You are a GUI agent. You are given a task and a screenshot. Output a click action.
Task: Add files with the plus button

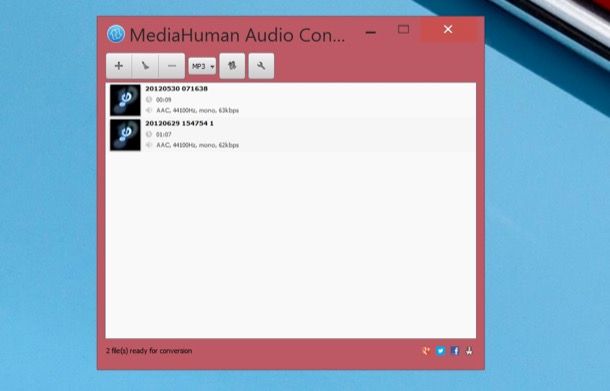[x=119, y=66]
